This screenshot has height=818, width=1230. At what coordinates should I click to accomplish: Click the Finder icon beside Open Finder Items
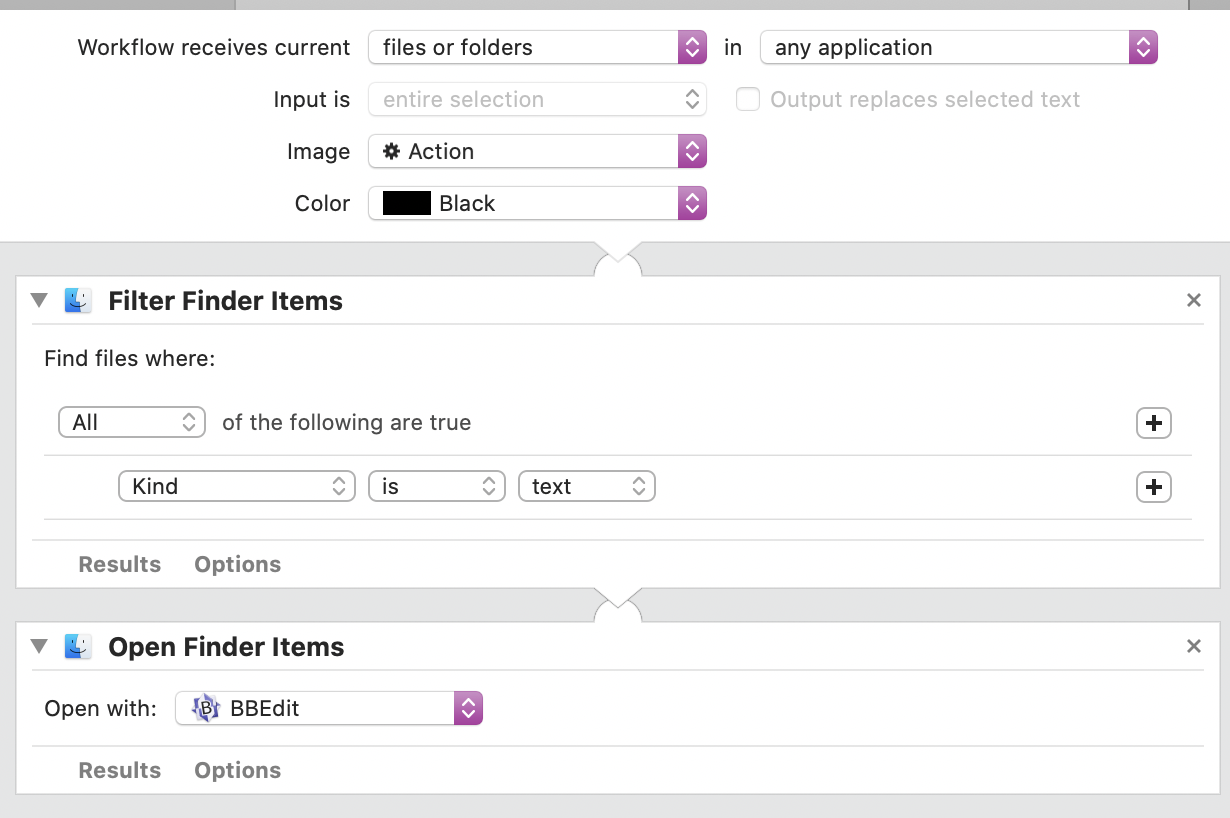pyautogui.click(x=78, y=647)
